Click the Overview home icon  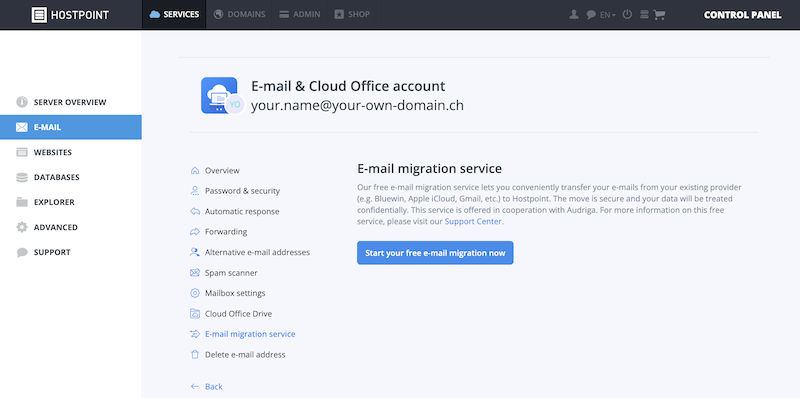pyautogui.click(x=194, y=170)
